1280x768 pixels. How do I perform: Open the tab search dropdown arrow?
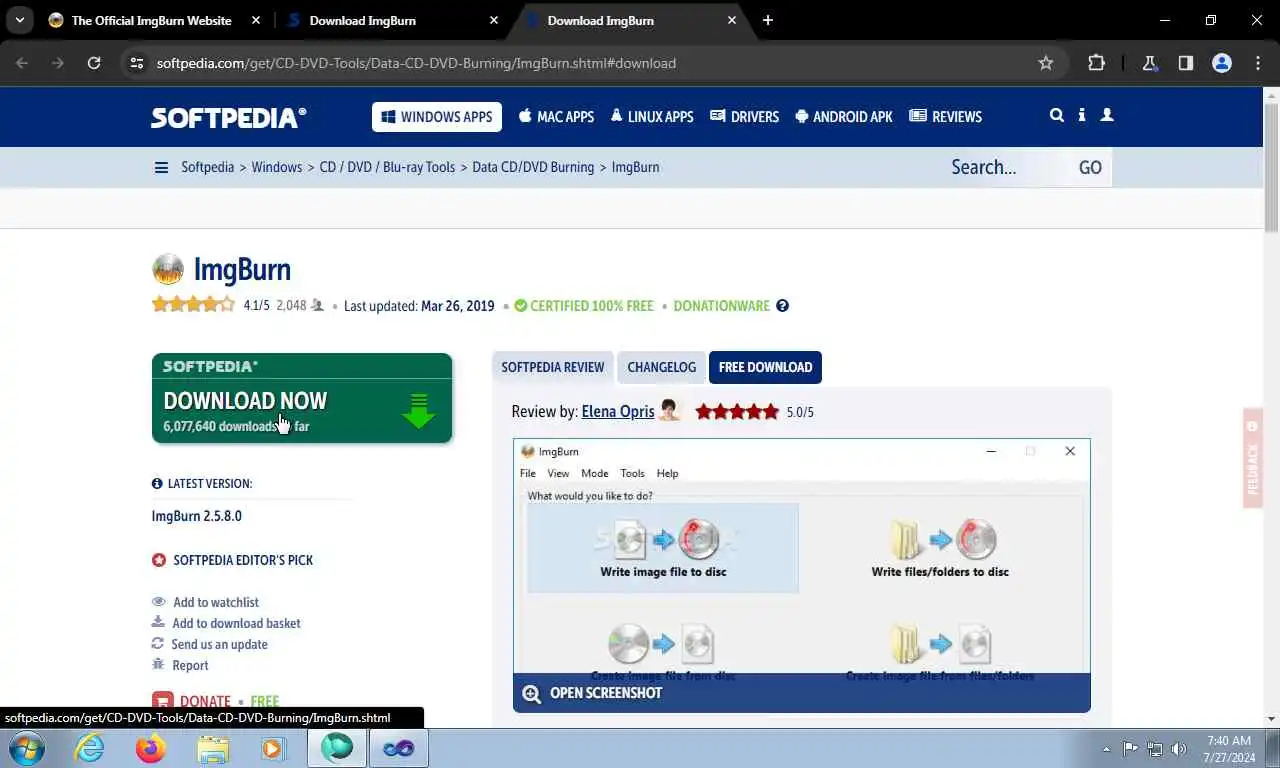point(19,20)
